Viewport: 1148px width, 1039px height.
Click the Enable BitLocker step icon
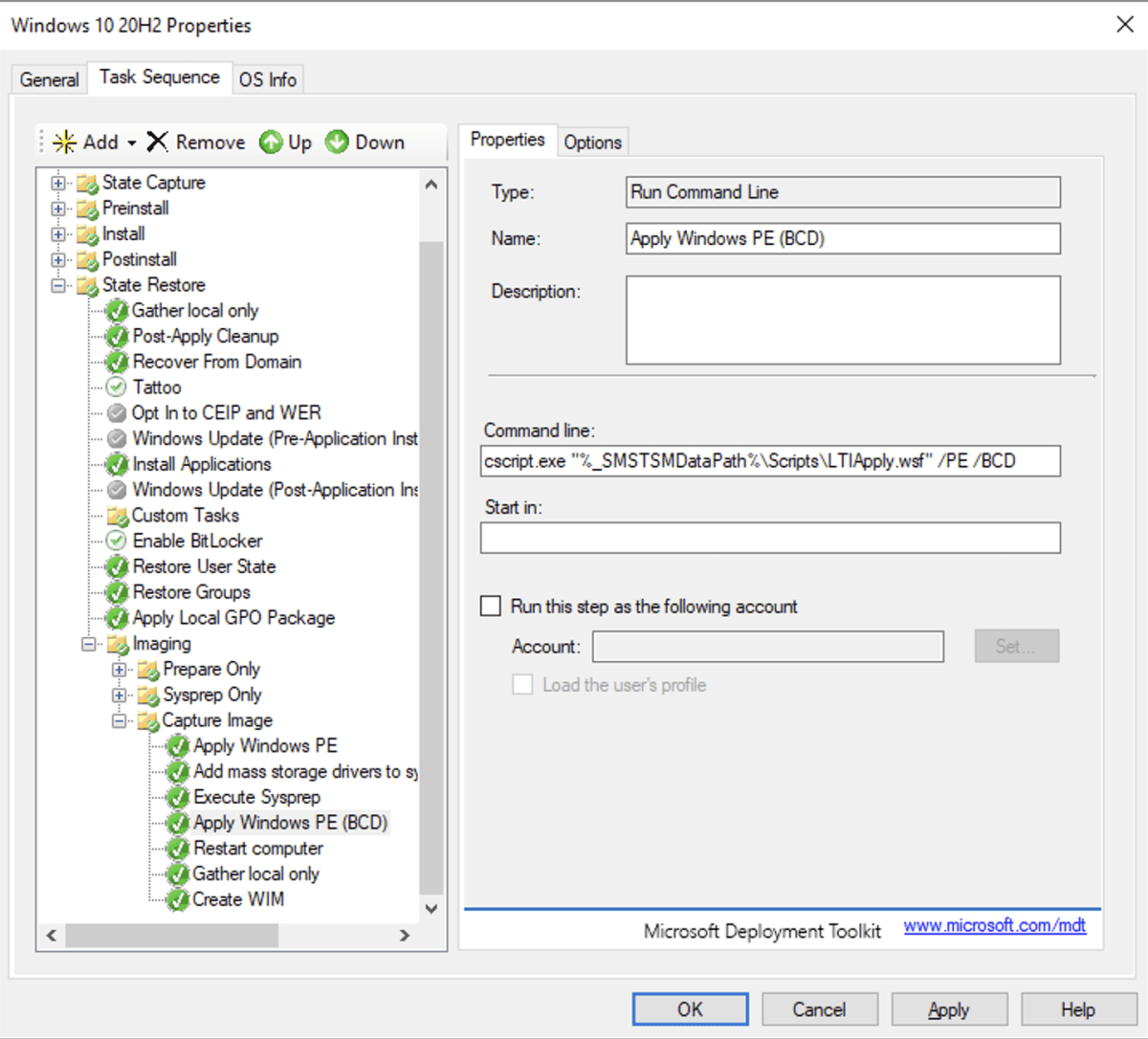coord(117,542)
